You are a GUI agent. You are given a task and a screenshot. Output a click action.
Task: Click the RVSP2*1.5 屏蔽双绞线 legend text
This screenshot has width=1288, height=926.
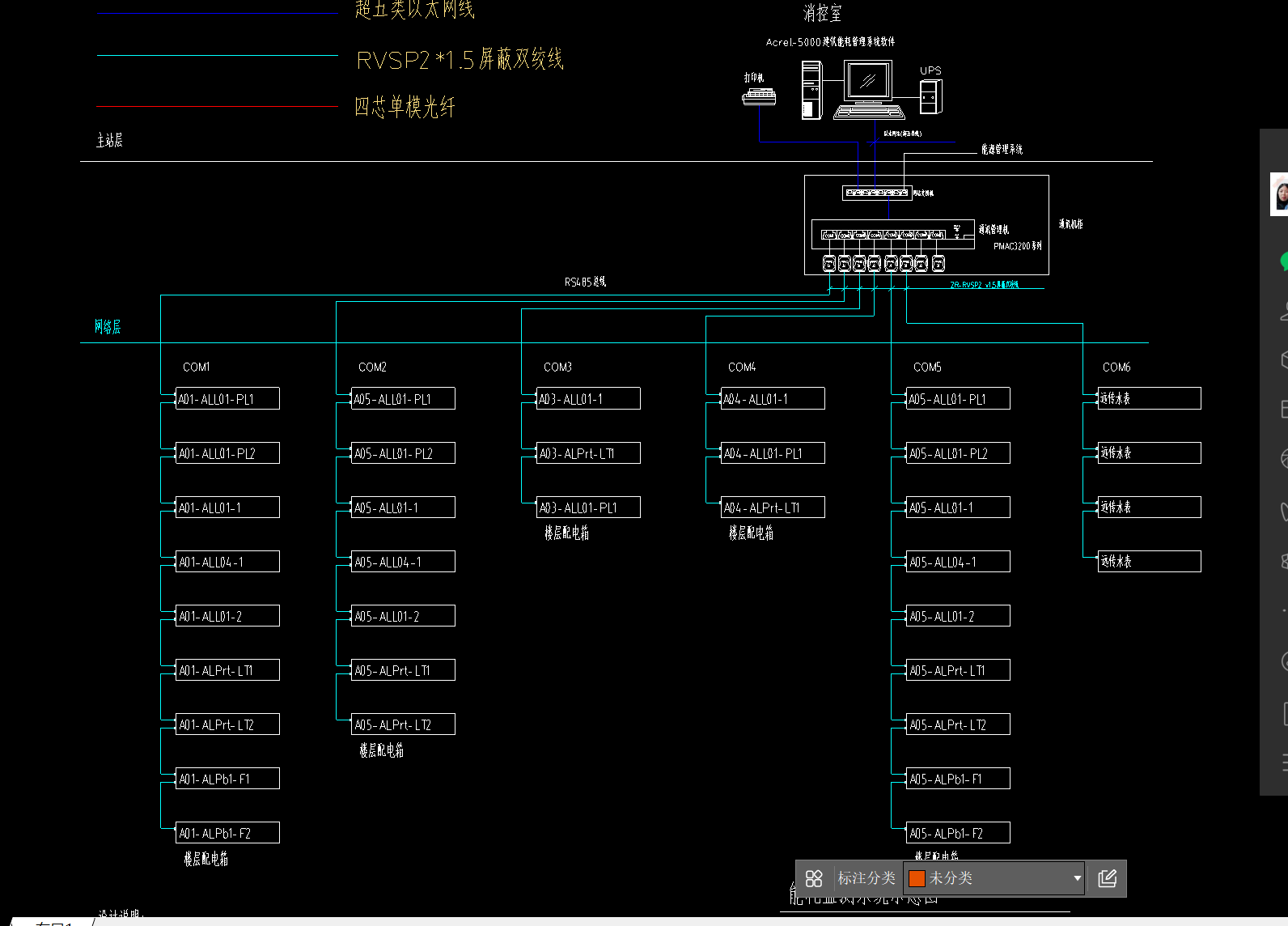click(x=460, y=59)
